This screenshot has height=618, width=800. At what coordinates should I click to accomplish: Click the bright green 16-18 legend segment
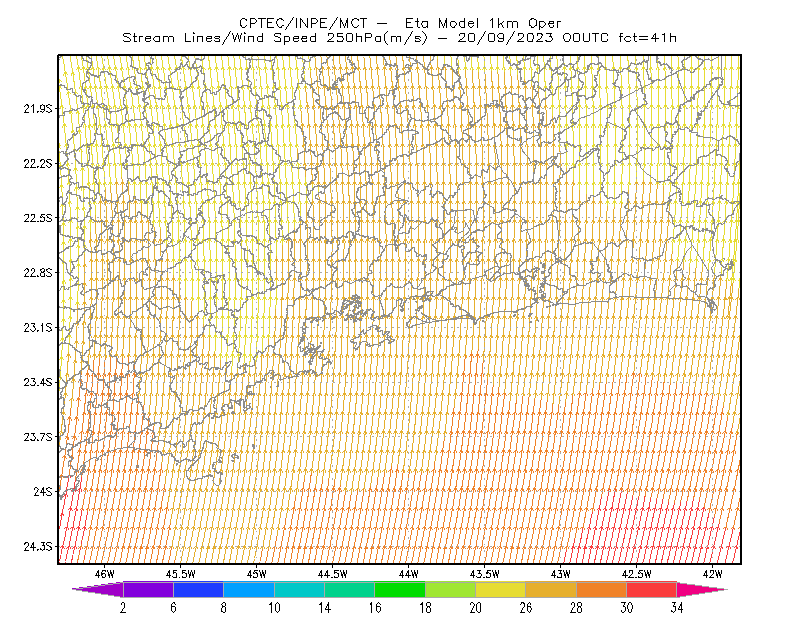[400, 589]
